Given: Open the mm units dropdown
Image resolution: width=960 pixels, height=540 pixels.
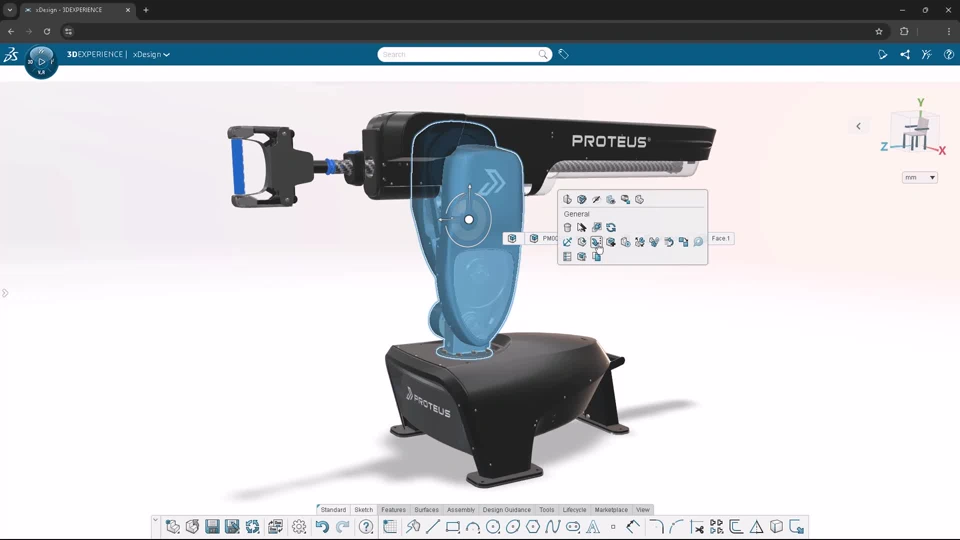Looking at the screenshot, I should (x=920, y=178).
